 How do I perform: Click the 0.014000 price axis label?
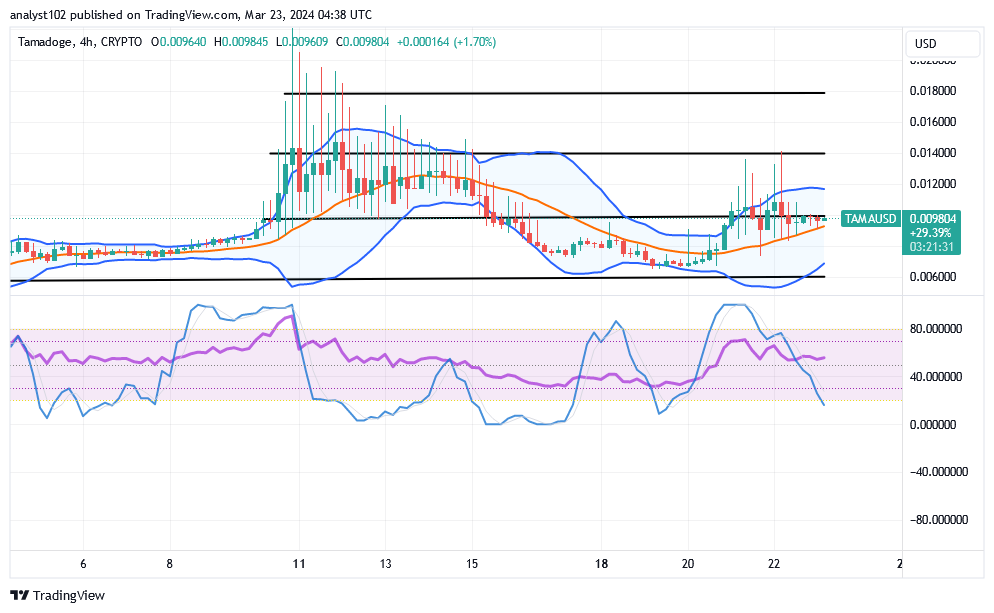coord(933,153)
